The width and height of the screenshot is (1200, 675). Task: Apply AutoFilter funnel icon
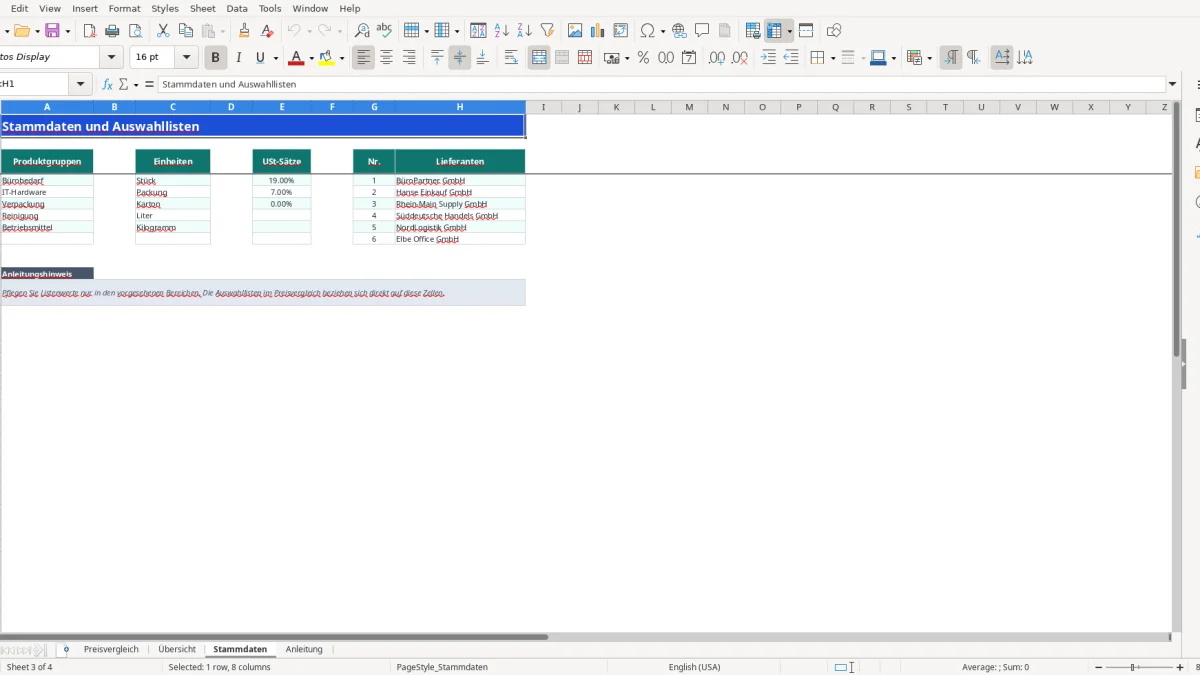tap(547, 31)
